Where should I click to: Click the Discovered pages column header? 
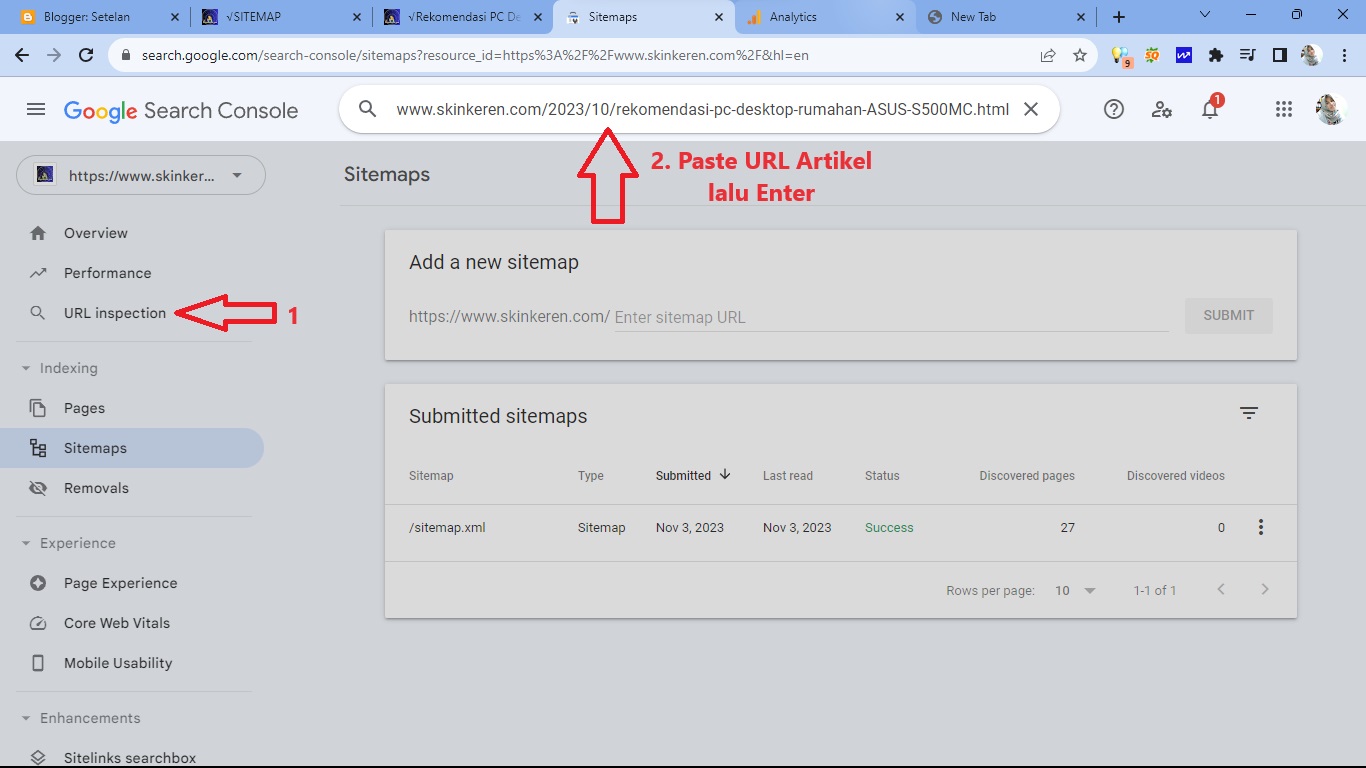pyautogui.click(x=1027, y=476)
